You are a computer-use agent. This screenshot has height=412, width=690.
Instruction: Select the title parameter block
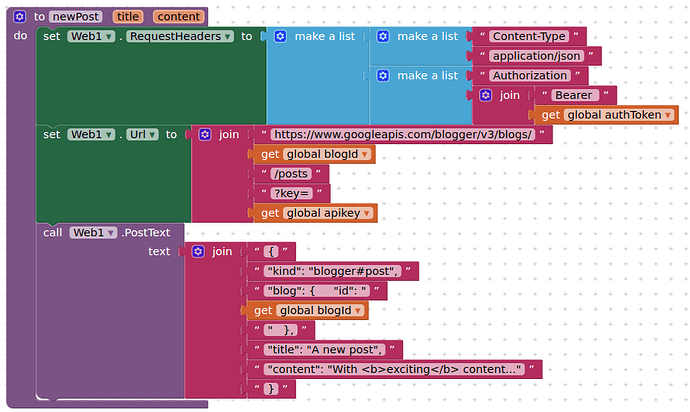point(128,17)
